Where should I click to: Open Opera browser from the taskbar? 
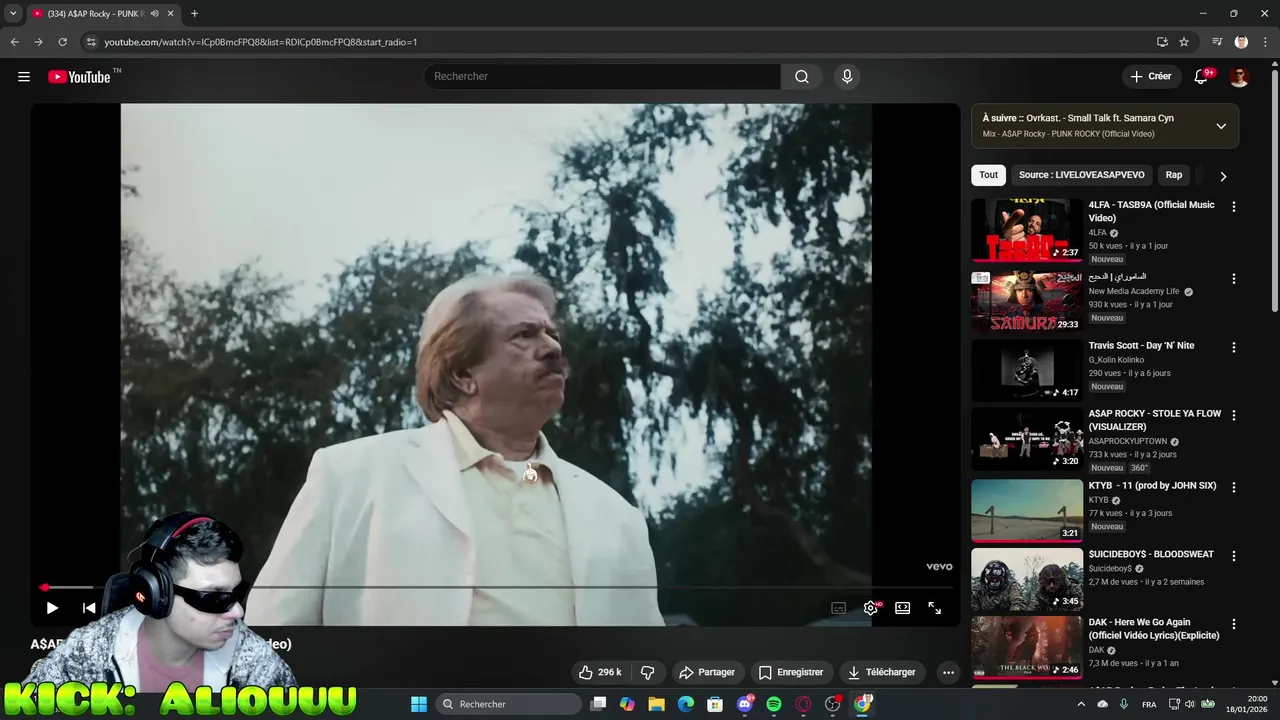(x=803, y=704)
